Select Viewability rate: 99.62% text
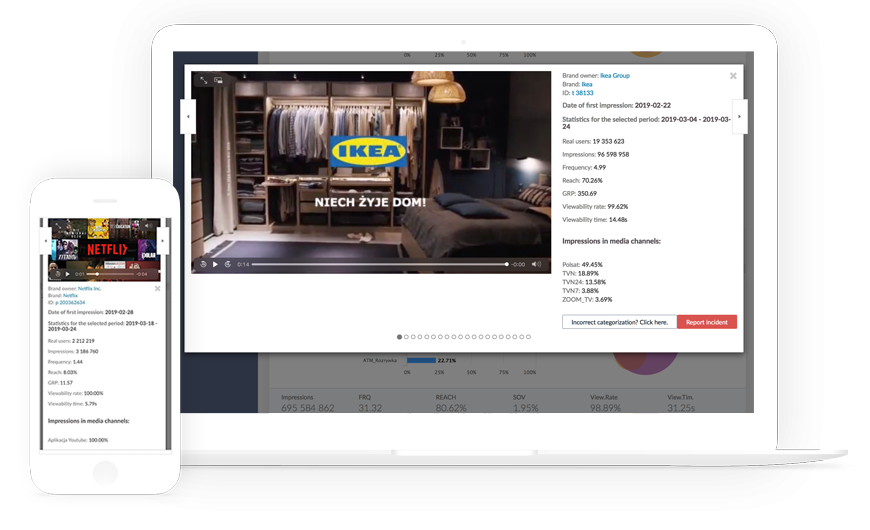 coord(595,206)
